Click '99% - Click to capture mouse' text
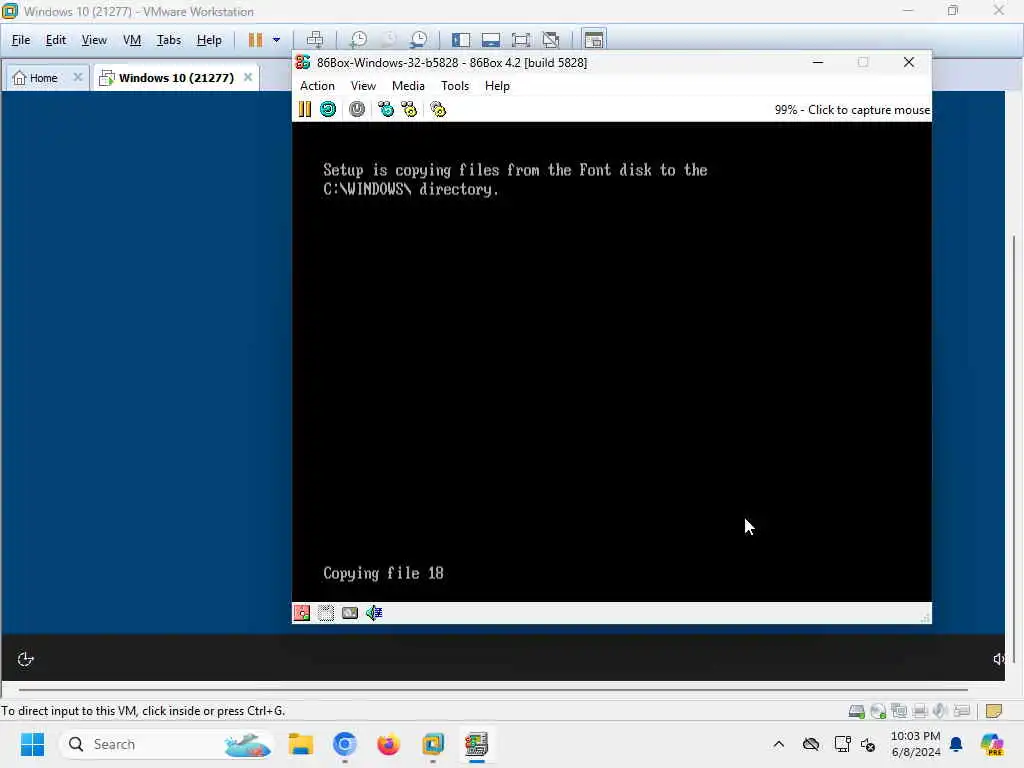 (x=852, y=110)
